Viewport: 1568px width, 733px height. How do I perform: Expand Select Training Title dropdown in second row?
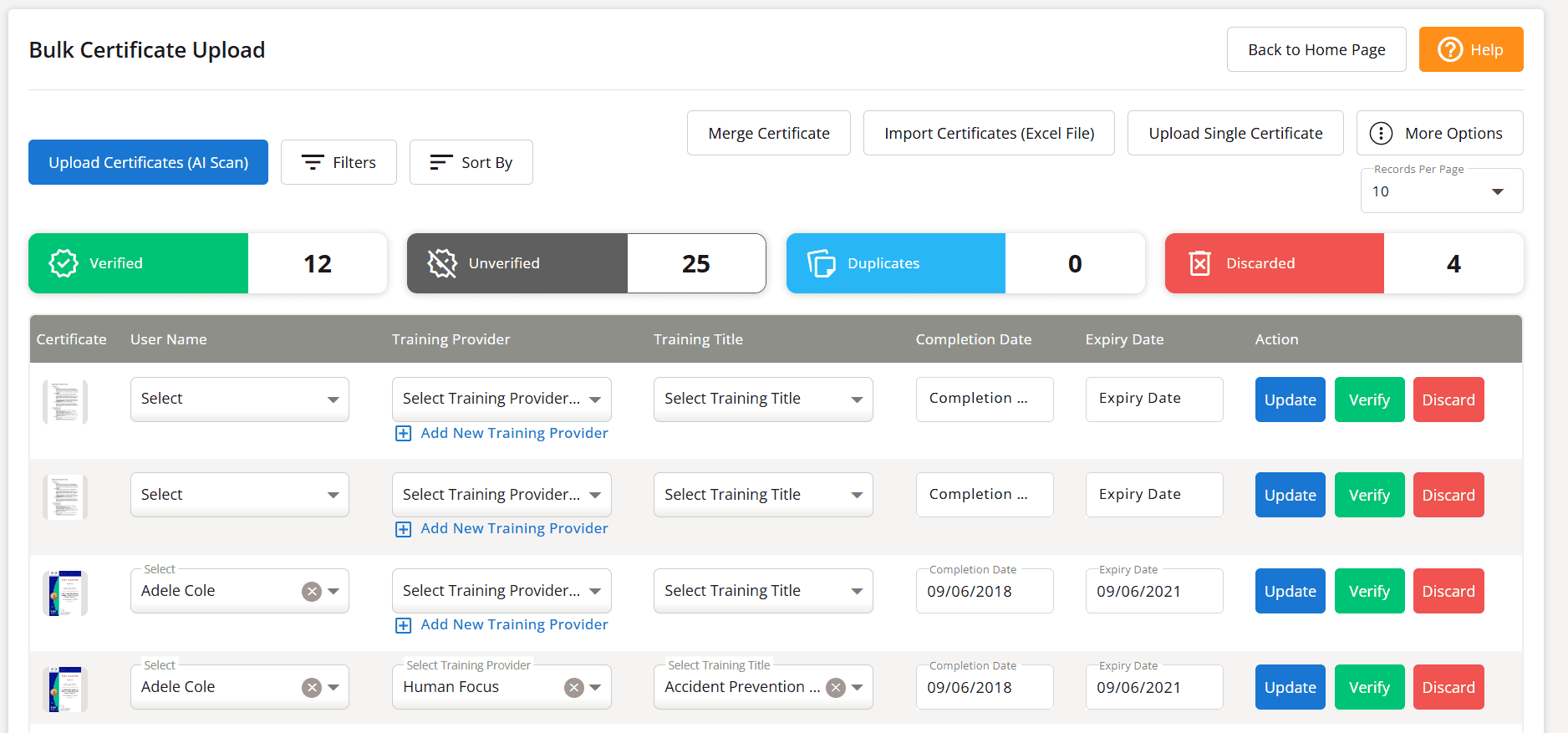coord(762,495)
